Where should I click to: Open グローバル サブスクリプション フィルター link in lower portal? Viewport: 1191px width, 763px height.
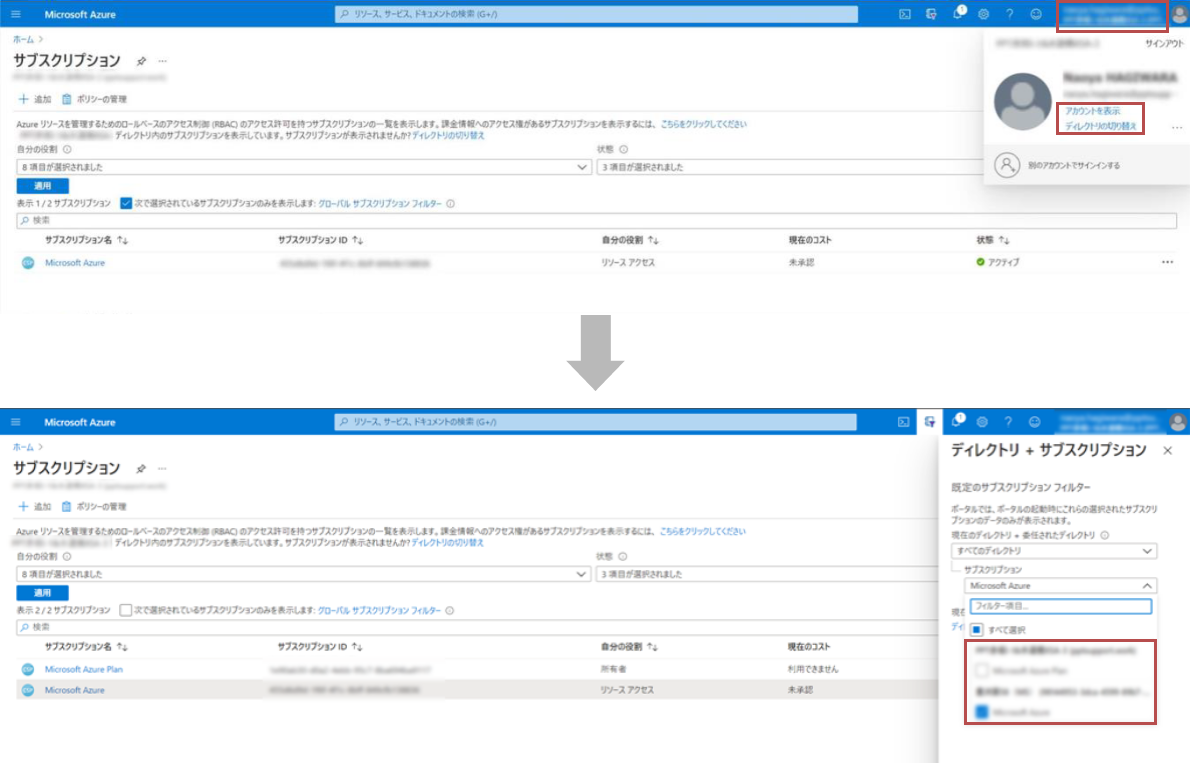[x=379, y=610]
